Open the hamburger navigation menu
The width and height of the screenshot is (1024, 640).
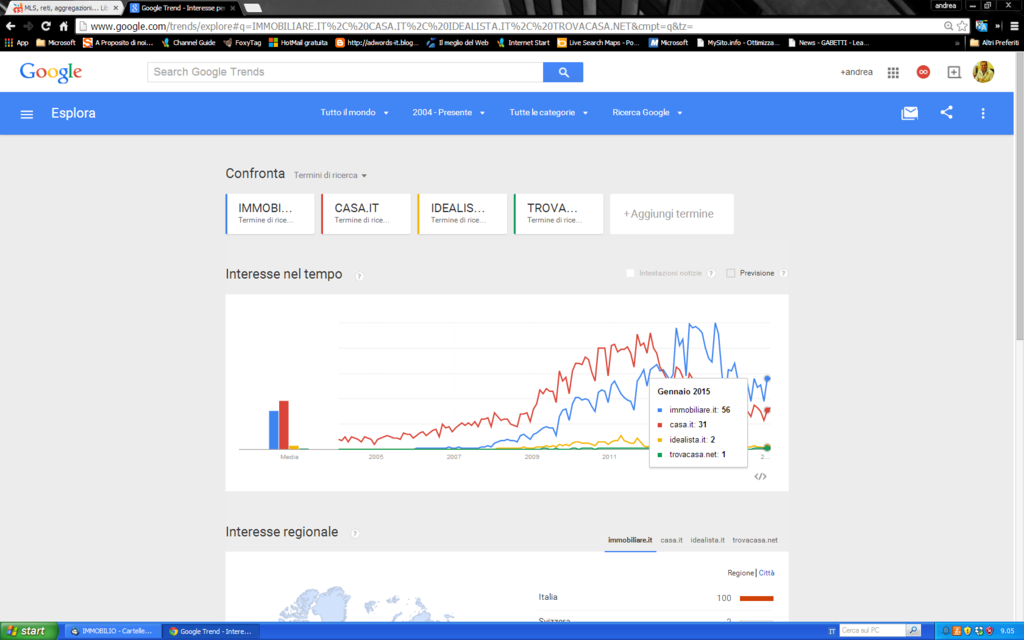pyautogui.click(x=27, y=114)
